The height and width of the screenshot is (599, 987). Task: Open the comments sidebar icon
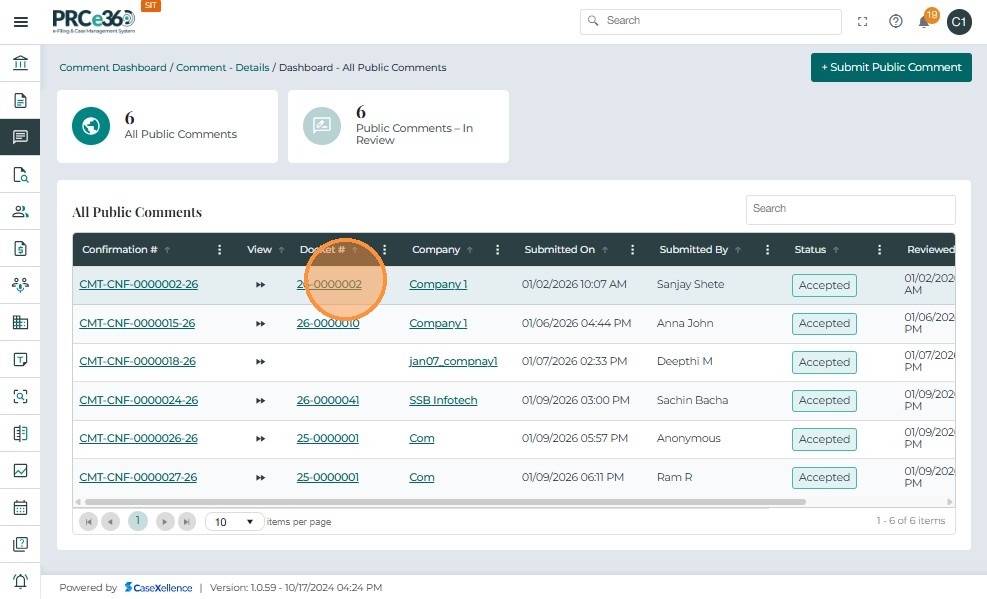(x=20, y=137)
